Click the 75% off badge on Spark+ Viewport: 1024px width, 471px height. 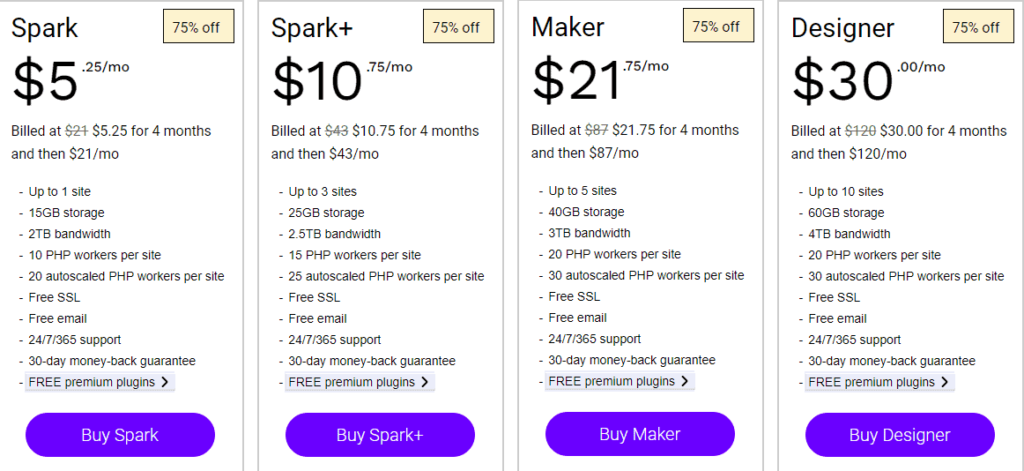457,27
